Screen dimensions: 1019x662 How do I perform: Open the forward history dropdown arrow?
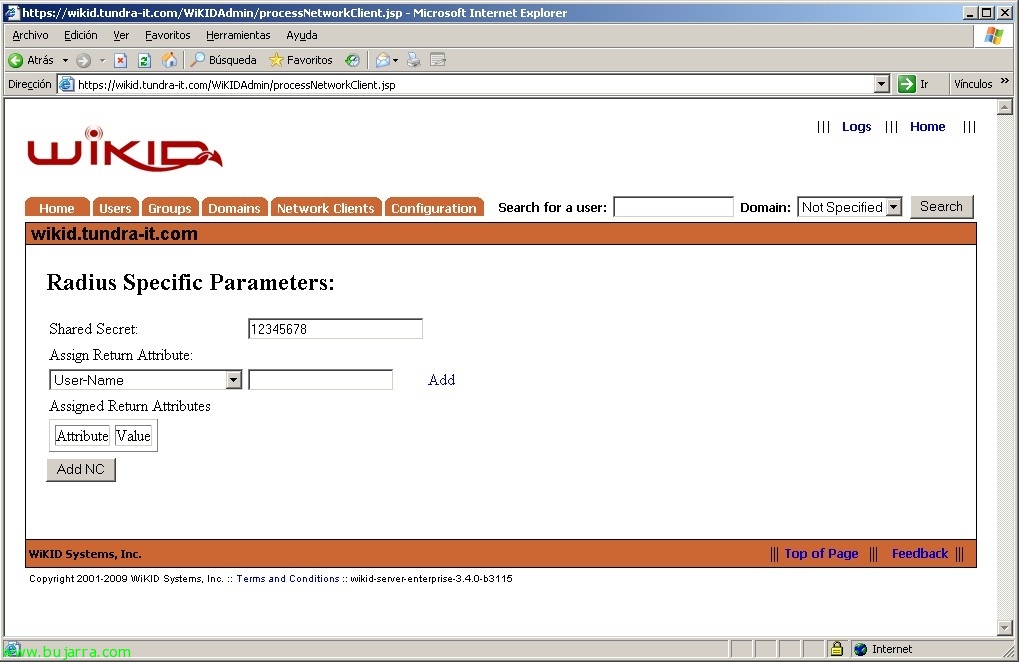tap(102, 60)
